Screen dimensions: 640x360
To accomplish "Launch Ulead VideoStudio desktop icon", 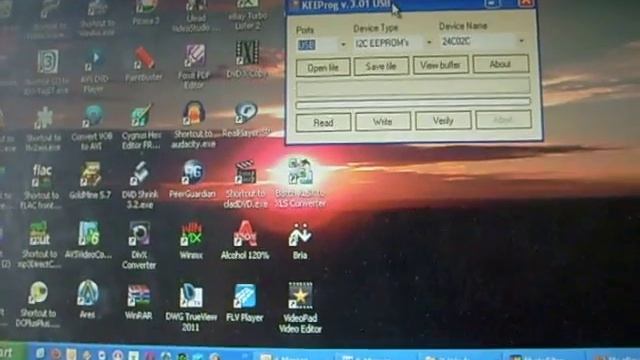I will point(195,16).
